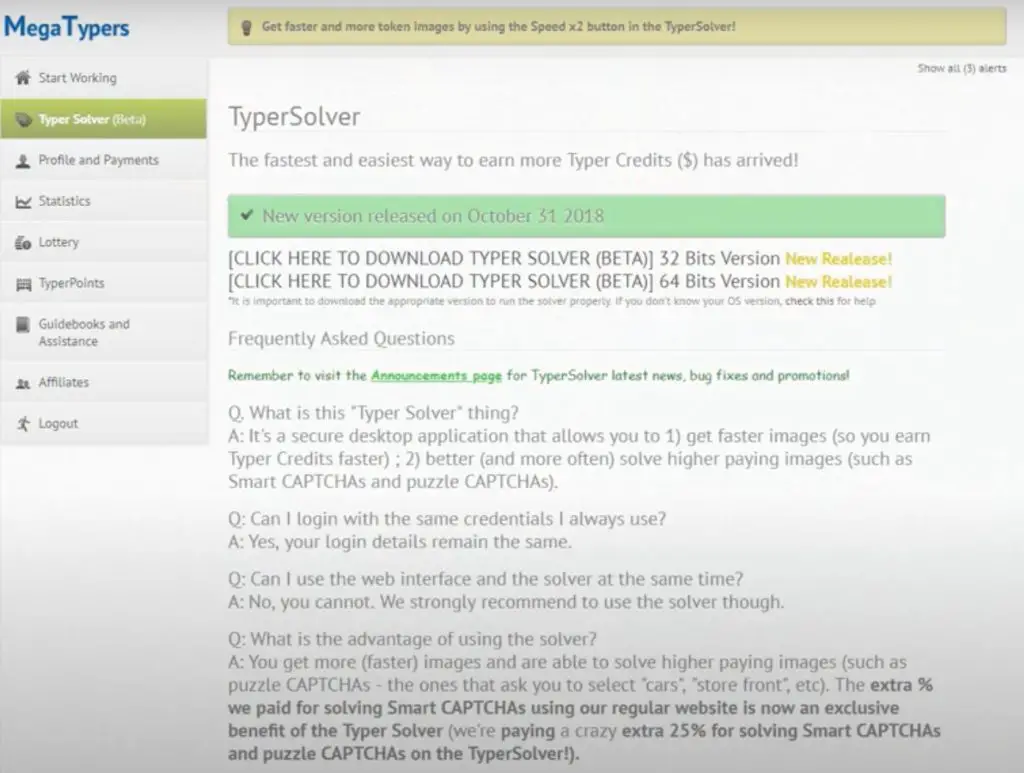
Task: Select Typer Solver (Beta) in the sidebar
Action: coord(104,119)
